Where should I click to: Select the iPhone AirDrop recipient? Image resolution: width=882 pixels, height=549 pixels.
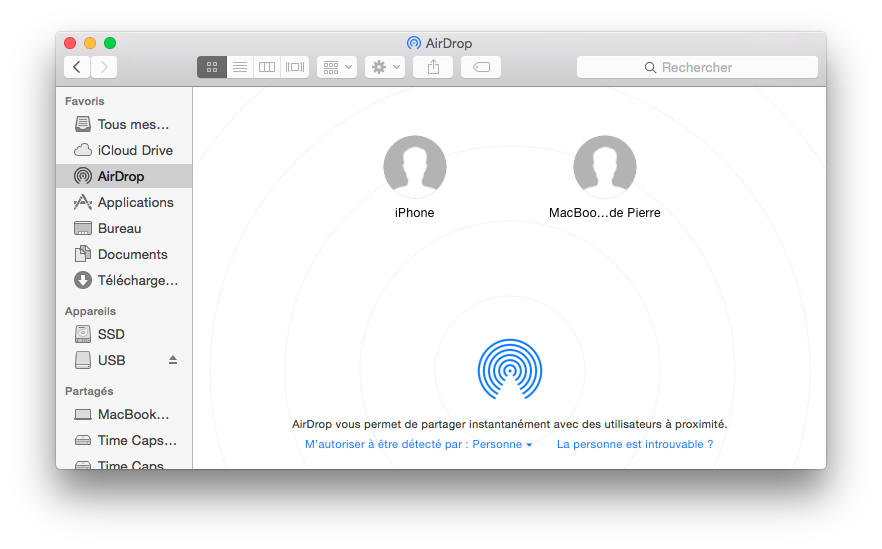[x=415, y=167]
